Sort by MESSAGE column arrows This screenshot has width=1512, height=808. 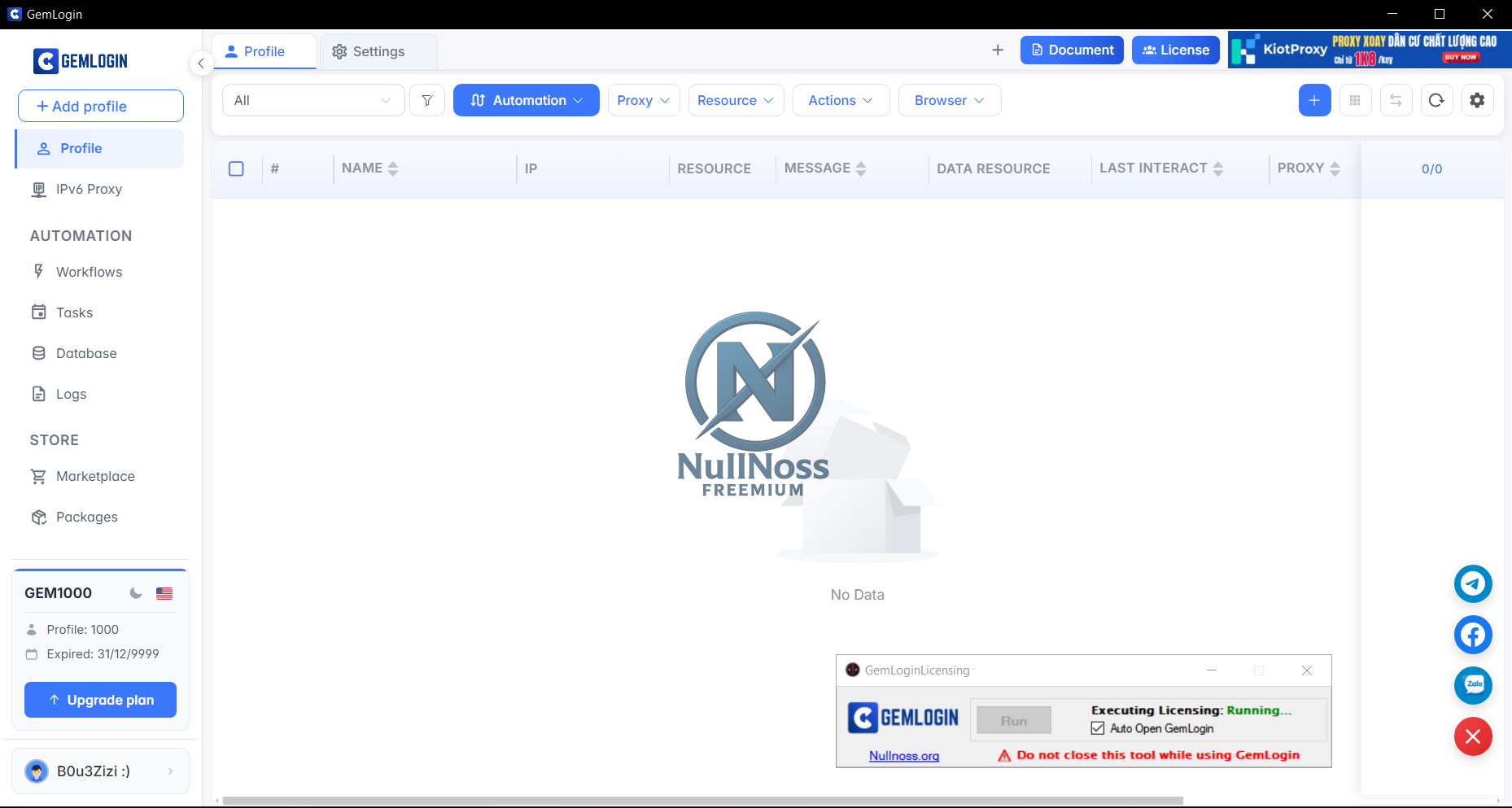tap(861, 168)
